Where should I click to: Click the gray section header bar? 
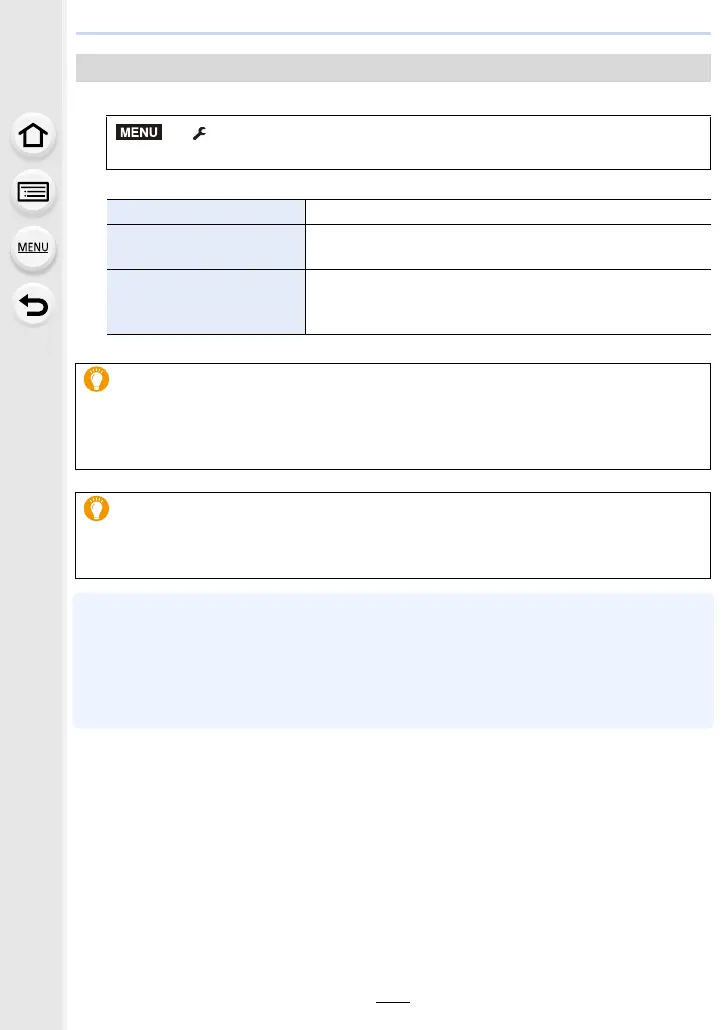coord(393,67)
